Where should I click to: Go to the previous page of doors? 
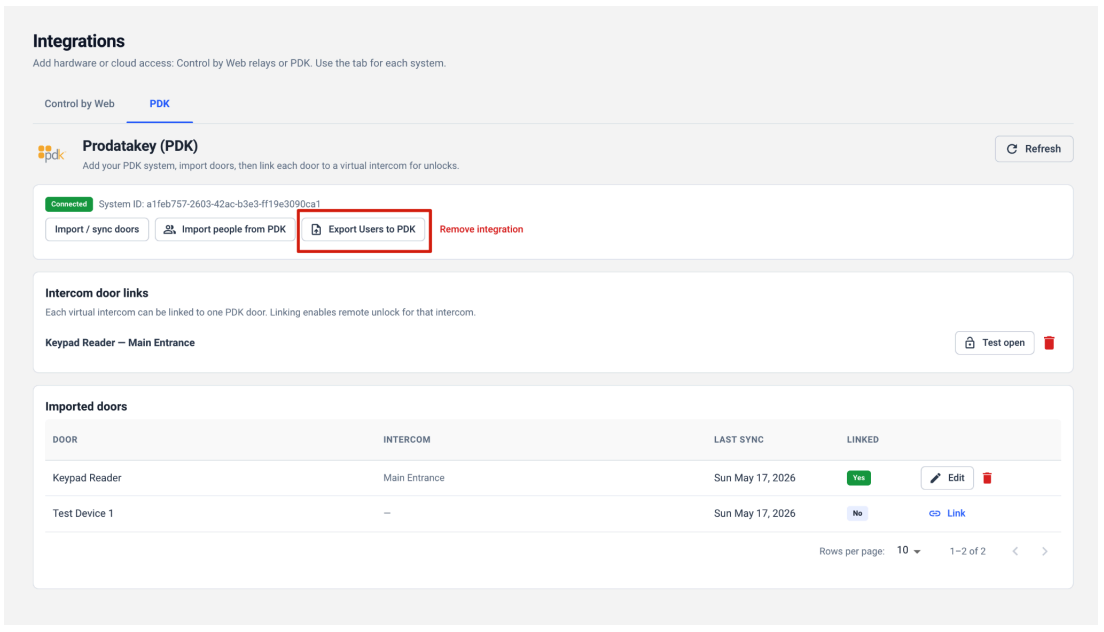tap(1015, 551)
